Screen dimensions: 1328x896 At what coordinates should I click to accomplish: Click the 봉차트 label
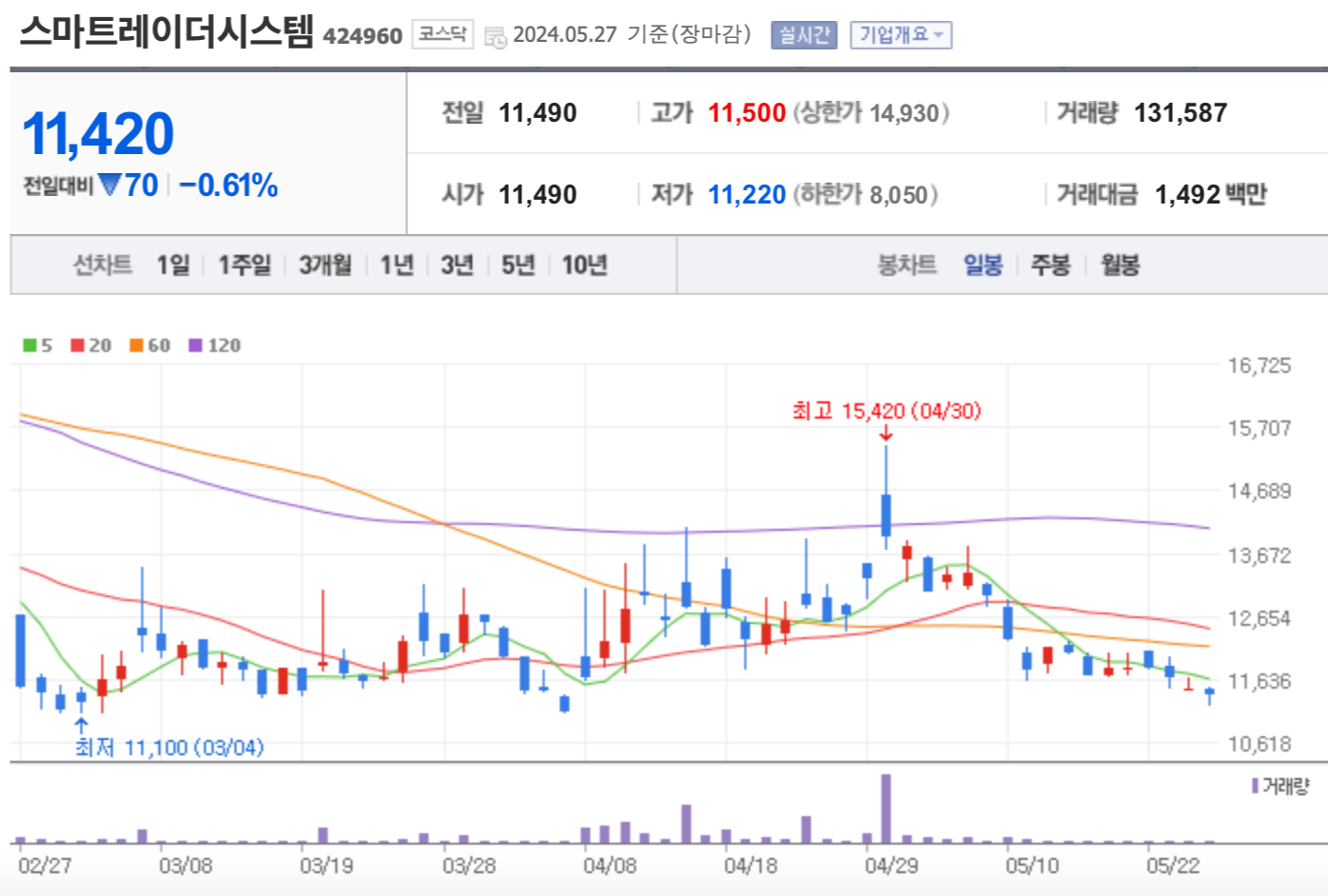tap(907, 264)
